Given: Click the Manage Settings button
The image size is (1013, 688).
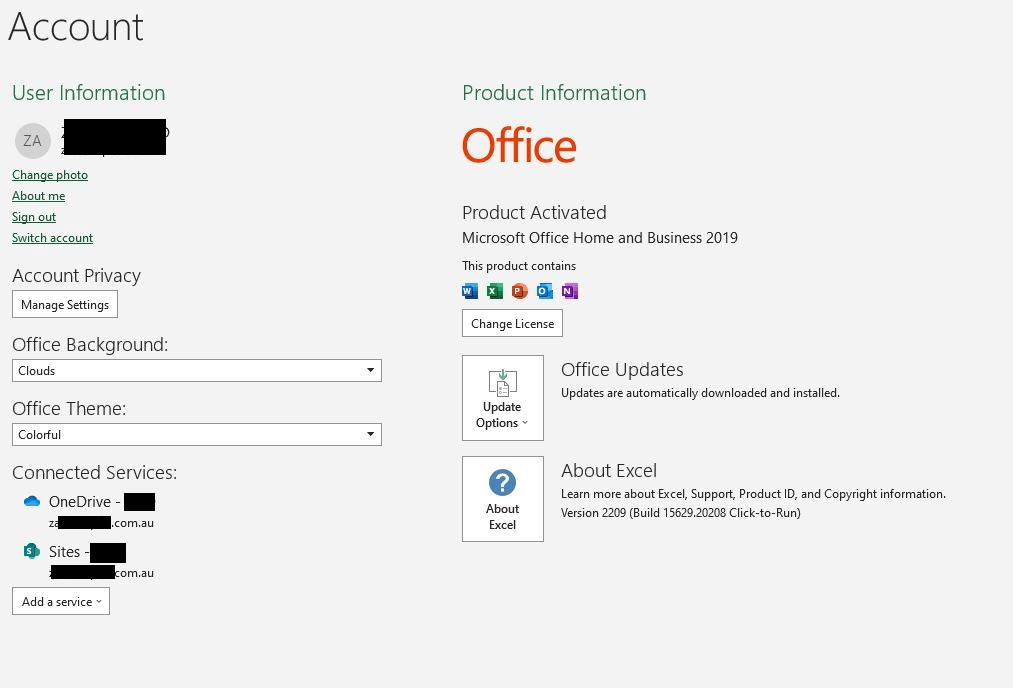Looking at the screenshot, I should pos(65,304).
